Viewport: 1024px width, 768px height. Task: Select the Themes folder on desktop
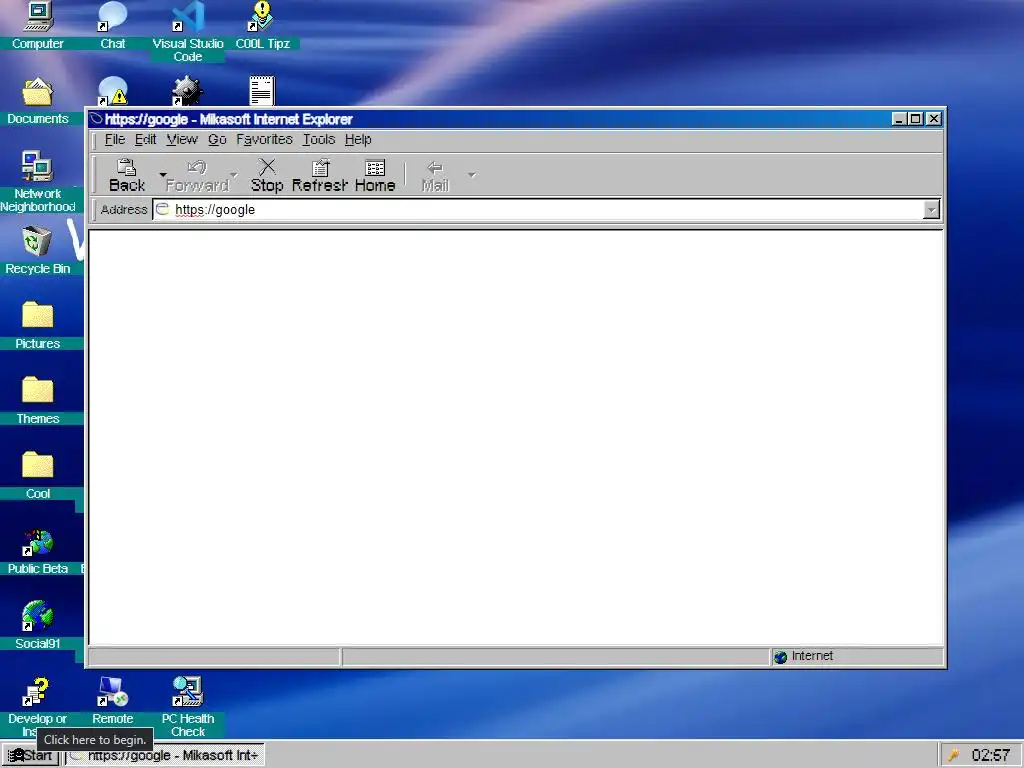(x=37, y=401)
